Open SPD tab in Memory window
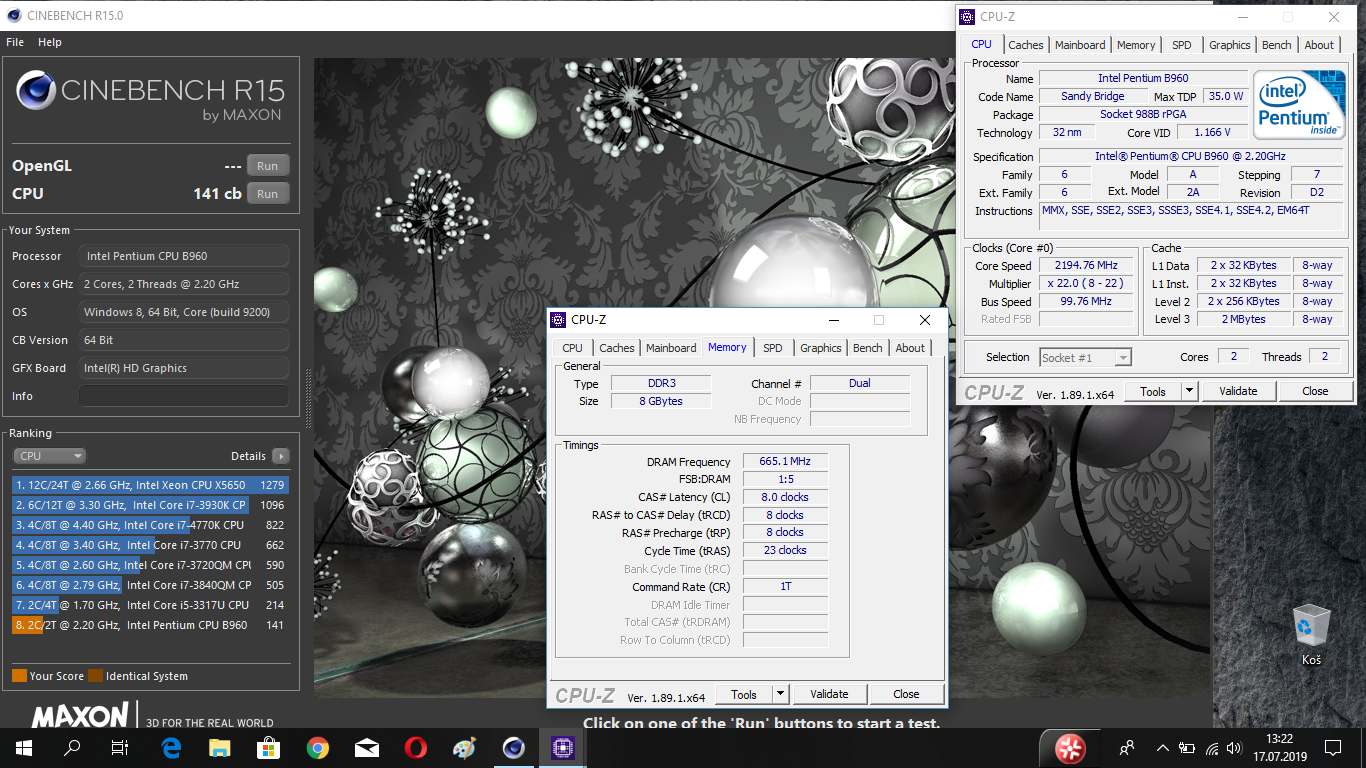 [773, 348]
